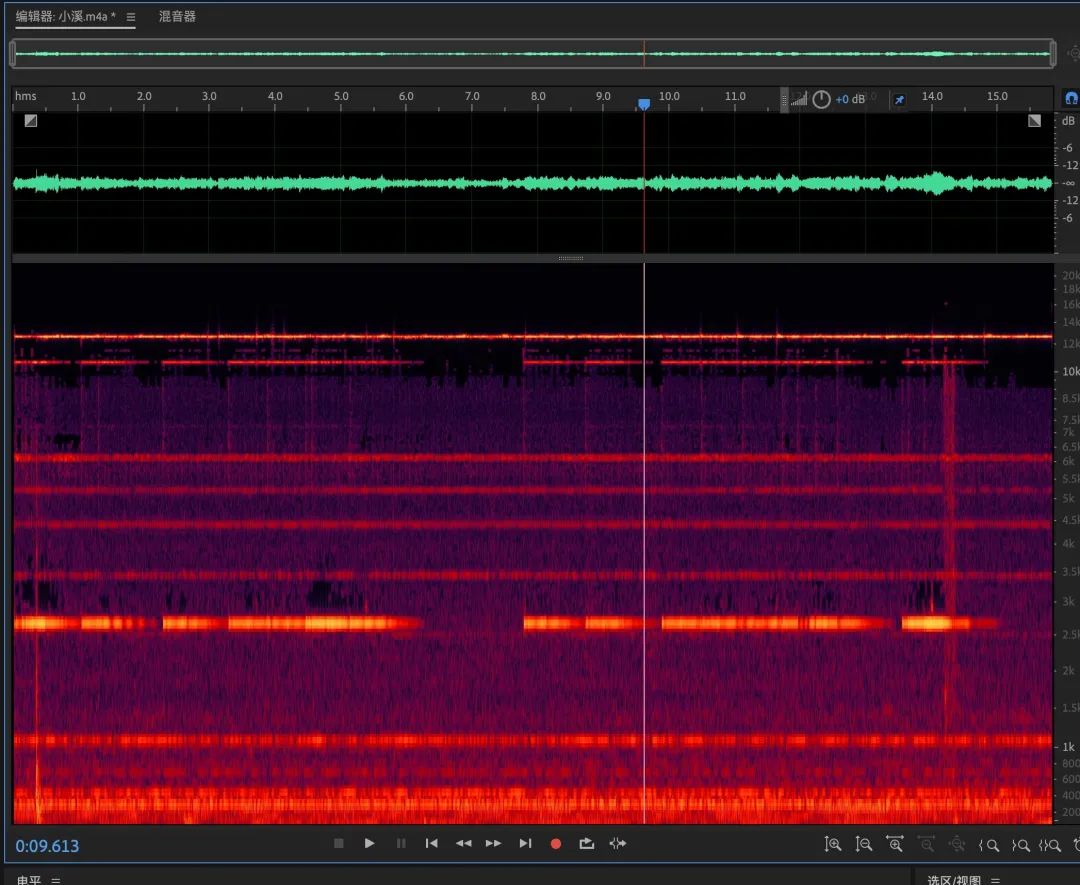Screen dimensions: 1080x885
Task: Click the fade out handle on the waveform
Action: 1035,121
